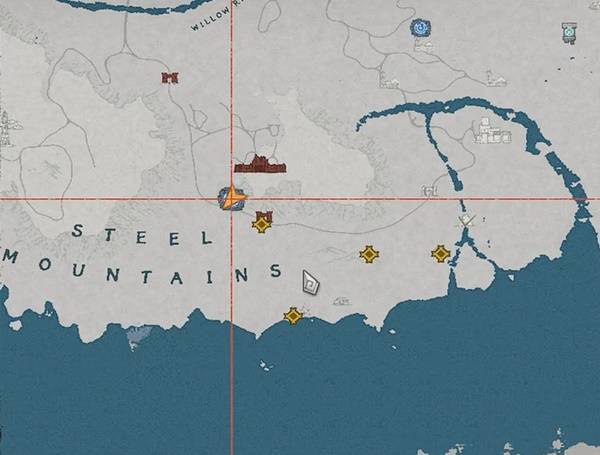
Task: Click the MOUNTAINS map label
Action: click(142, 267)
